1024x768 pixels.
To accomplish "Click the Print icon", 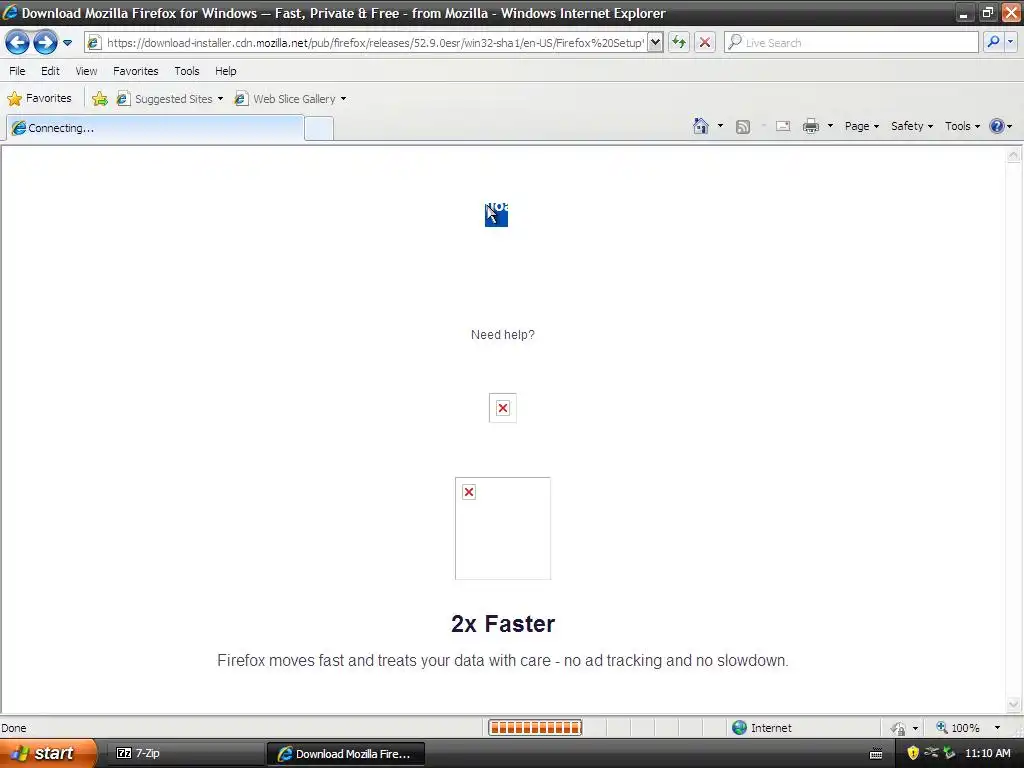I will coord(811,126).
